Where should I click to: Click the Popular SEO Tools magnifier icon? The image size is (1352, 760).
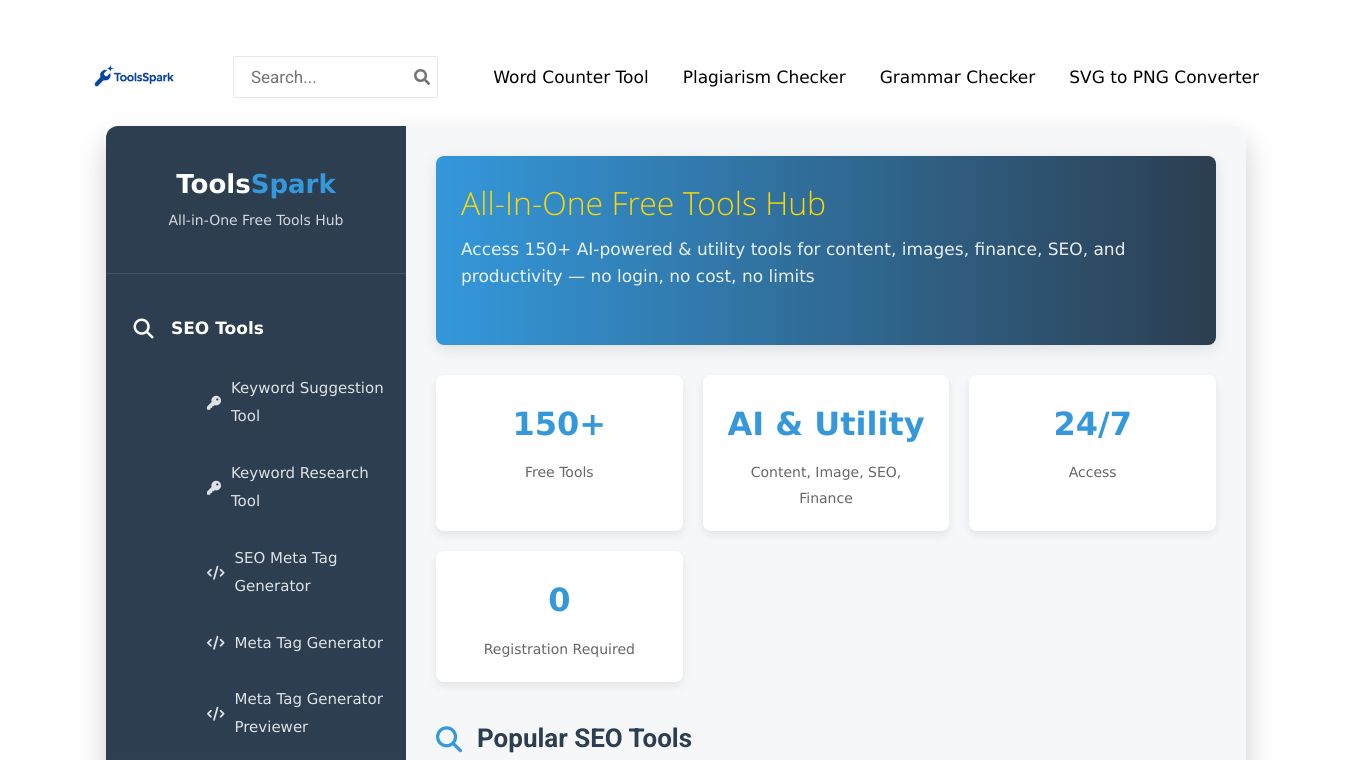pos(449,739)
